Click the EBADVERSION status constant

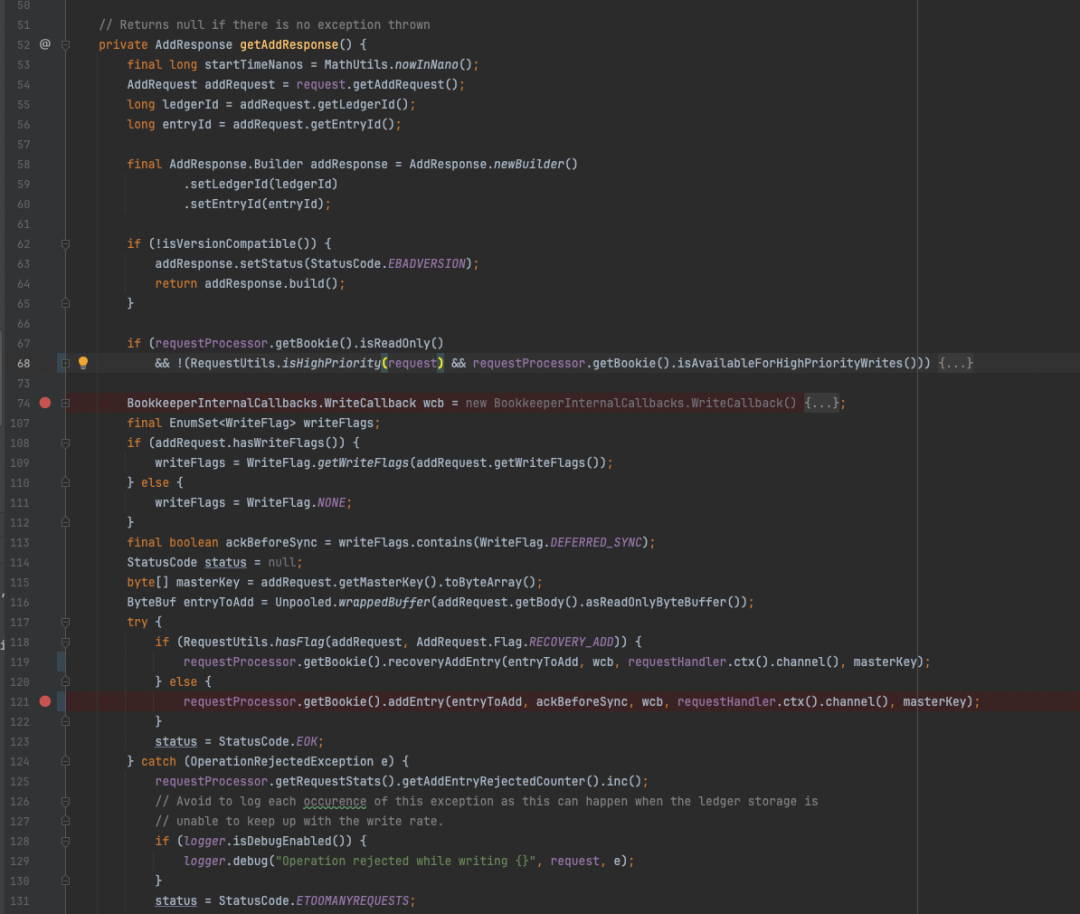pyautogui.click(x=426, y=264)
